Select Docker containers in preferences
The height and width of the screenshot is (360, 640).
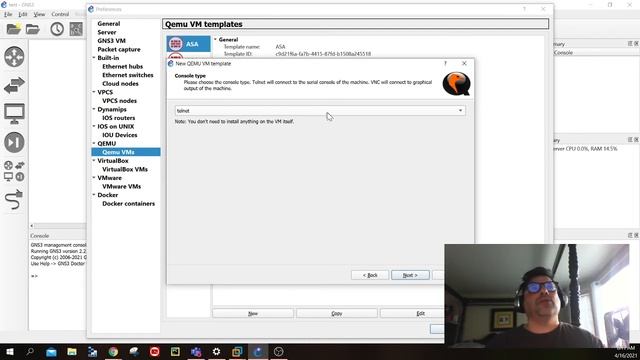click(129, 204)
